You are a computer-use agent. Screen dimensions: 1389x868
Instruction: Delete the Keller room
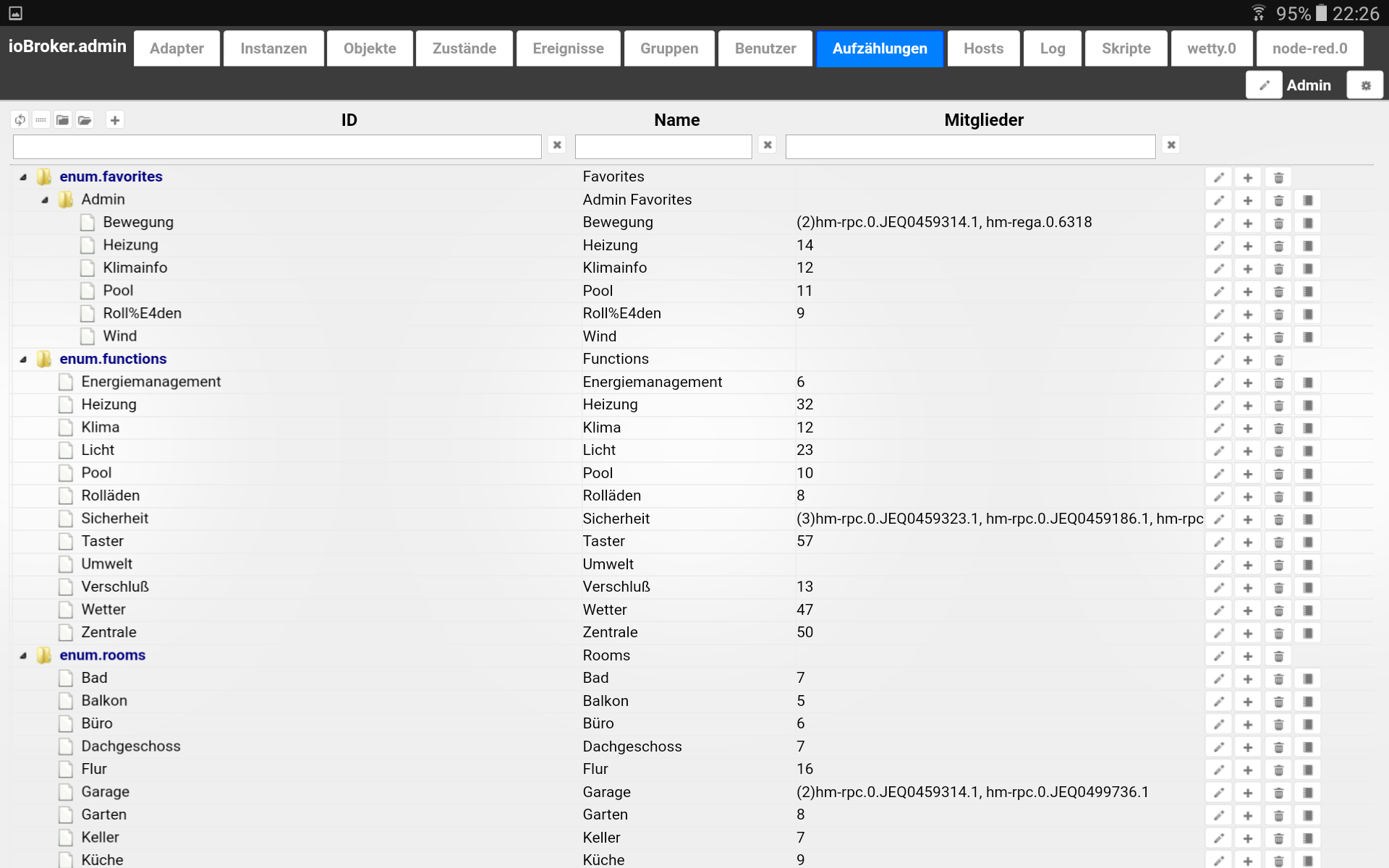tap(1278, 838)
